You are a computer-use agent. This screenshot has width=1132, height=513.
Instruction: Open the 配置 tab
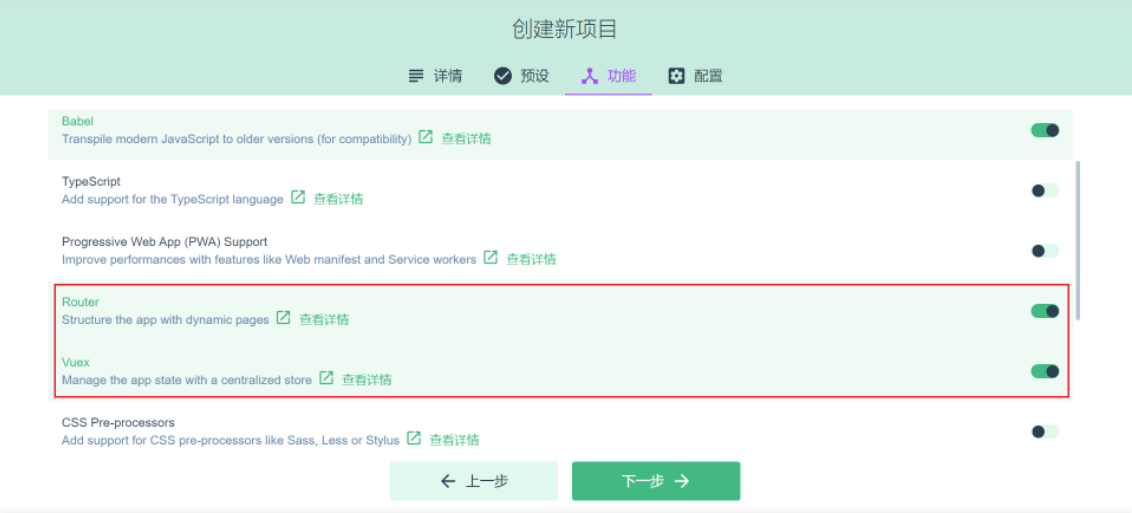(x=695, y=76)
